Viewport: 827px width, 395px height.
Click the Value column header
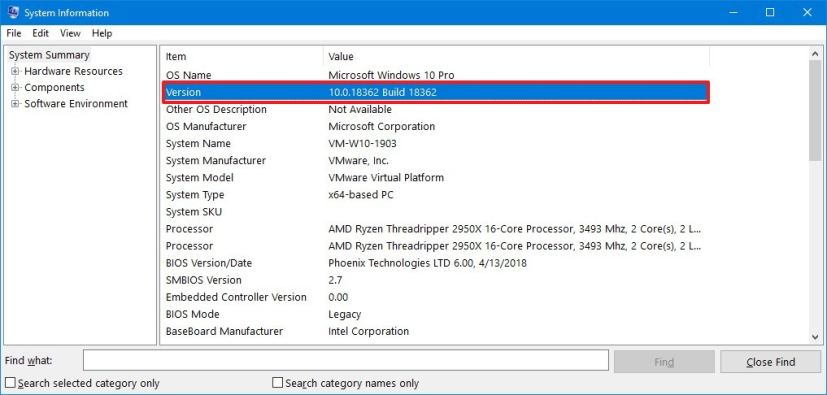coord(516,56)
